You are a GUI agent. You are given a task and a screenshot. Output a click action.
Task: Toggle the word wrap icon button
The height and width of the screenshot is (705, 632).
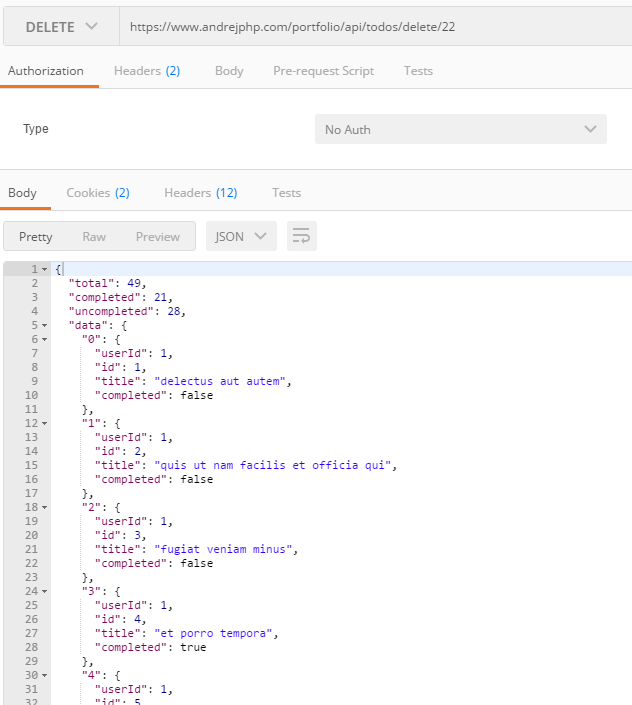[x=302, y=236]
